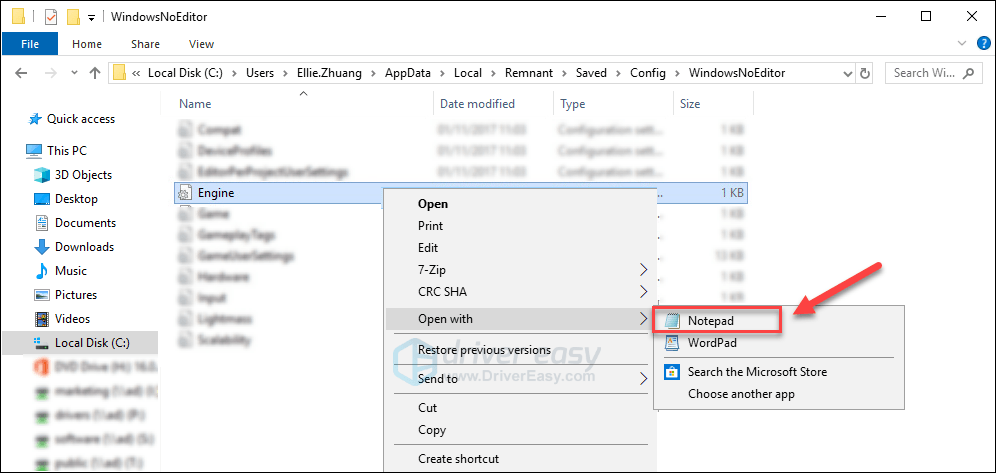The image size is (996, 473).
Task: Open Downloads in the sidebar
Action: pyautogui.click(x=84, y=247)
